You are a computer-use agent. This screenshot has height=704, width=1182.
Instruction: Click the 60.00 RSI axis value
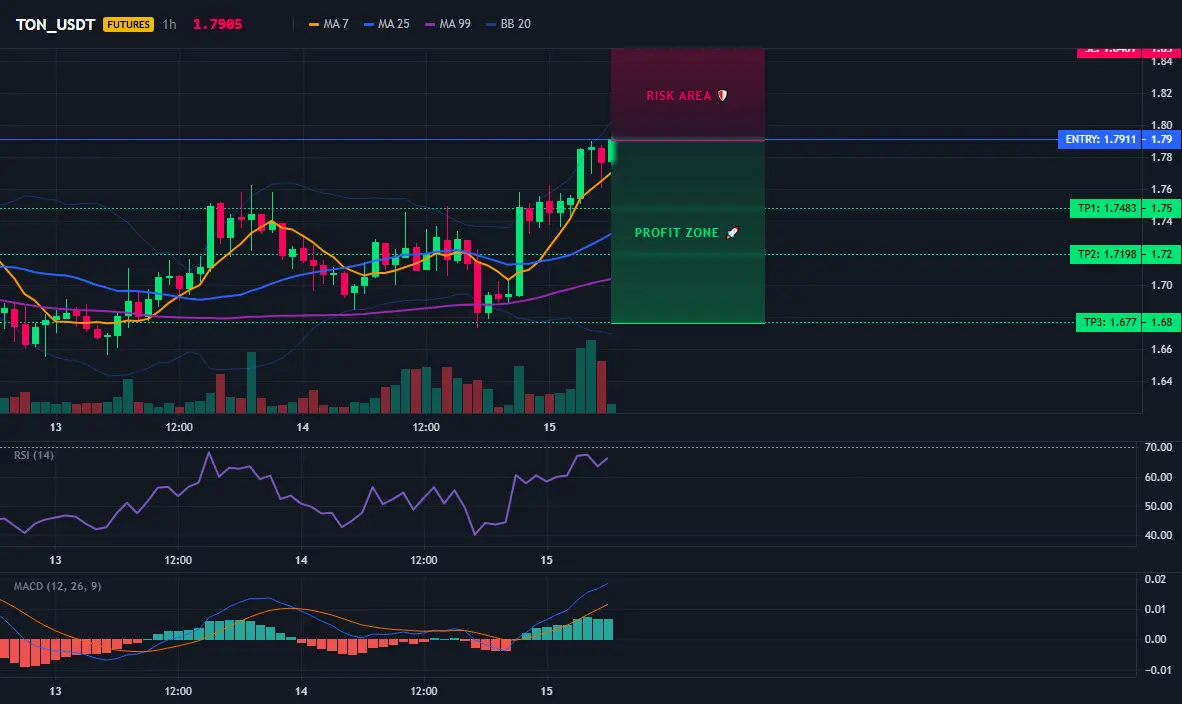(x=1159, y=477)
